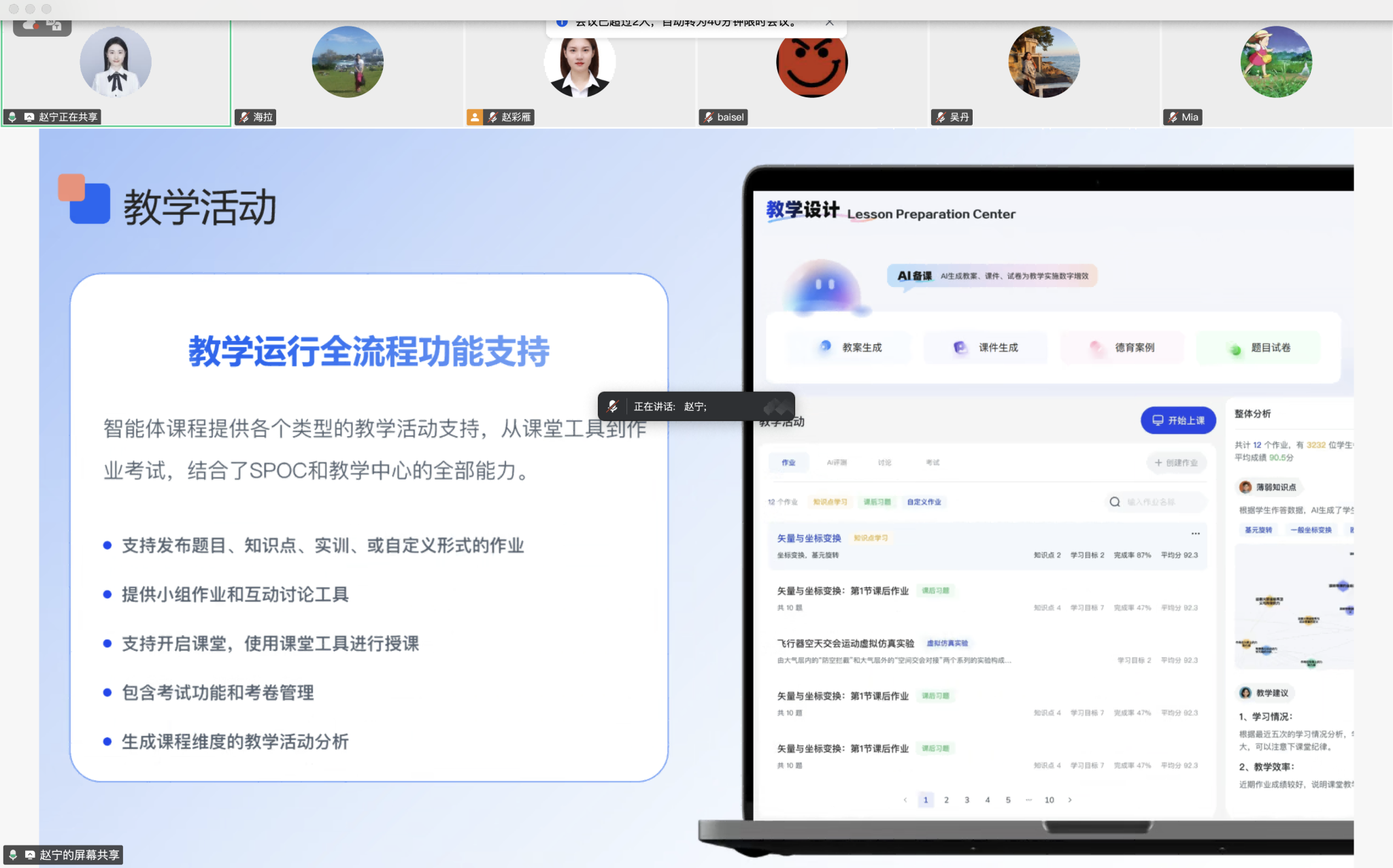The height and width of the screenshot is (868, 1393).
Task: Filter by 课后习题 tag
Action: (877, 502)
